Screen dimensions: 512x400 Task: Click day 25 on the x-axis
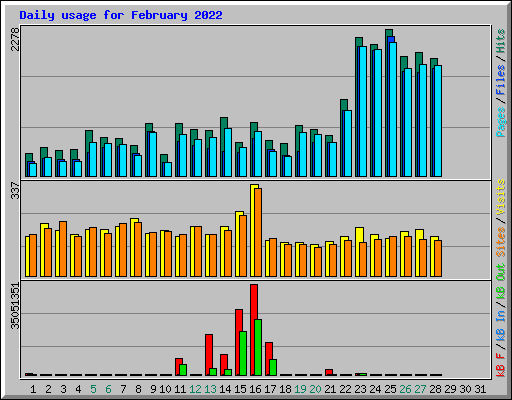tap(390, 389)
